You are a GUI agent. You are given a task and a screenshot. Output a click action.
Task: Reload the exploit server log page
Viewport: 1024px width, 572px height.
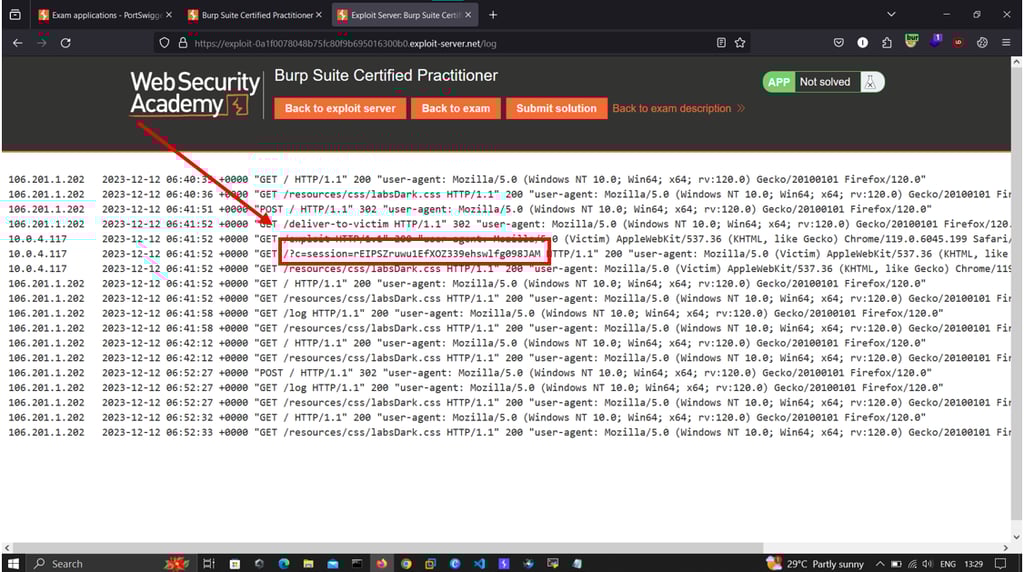(65, 42)
